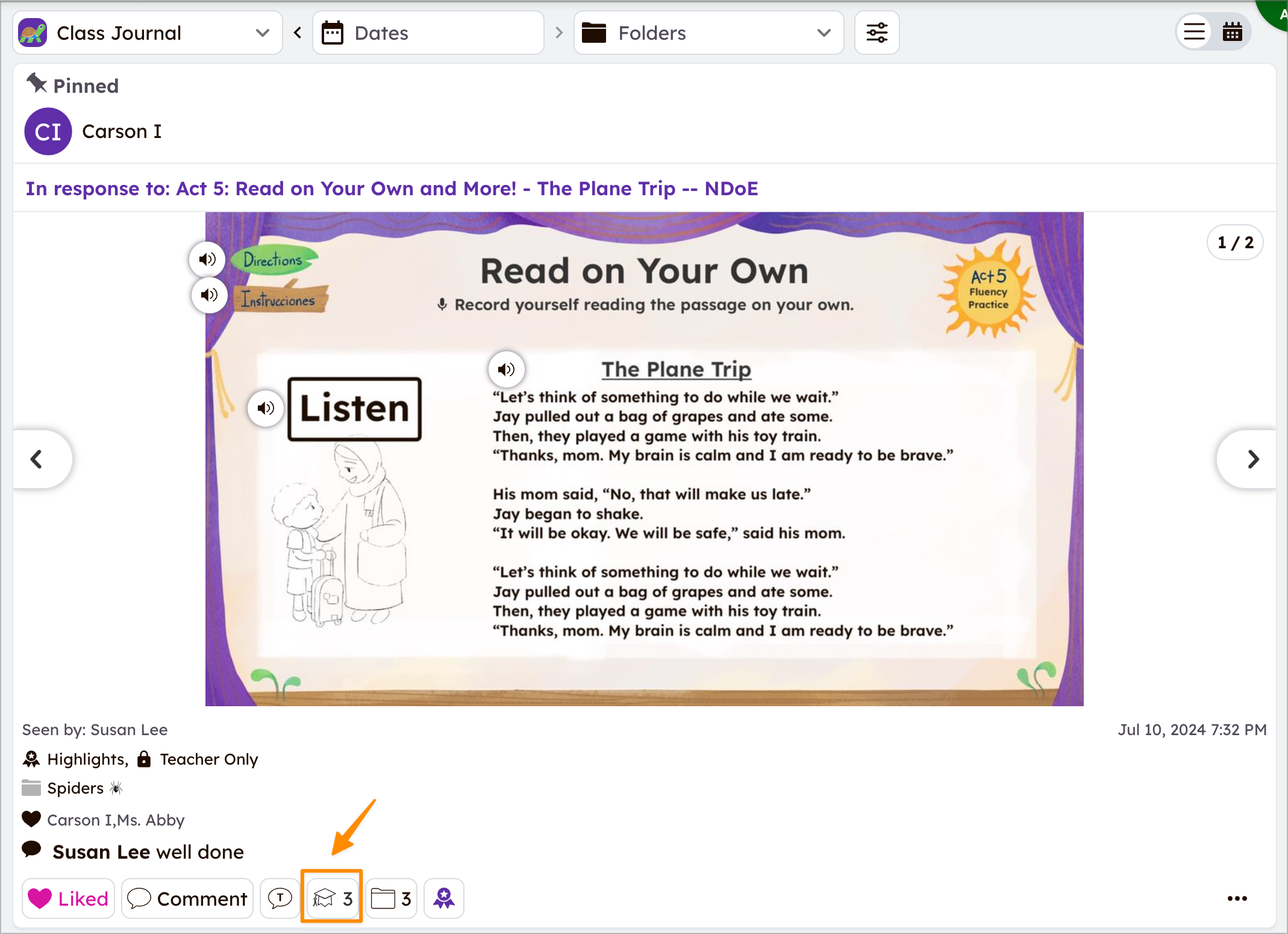
Task: Click the folder count icon button
Action: pyautogui.click(x=391, y=898)
